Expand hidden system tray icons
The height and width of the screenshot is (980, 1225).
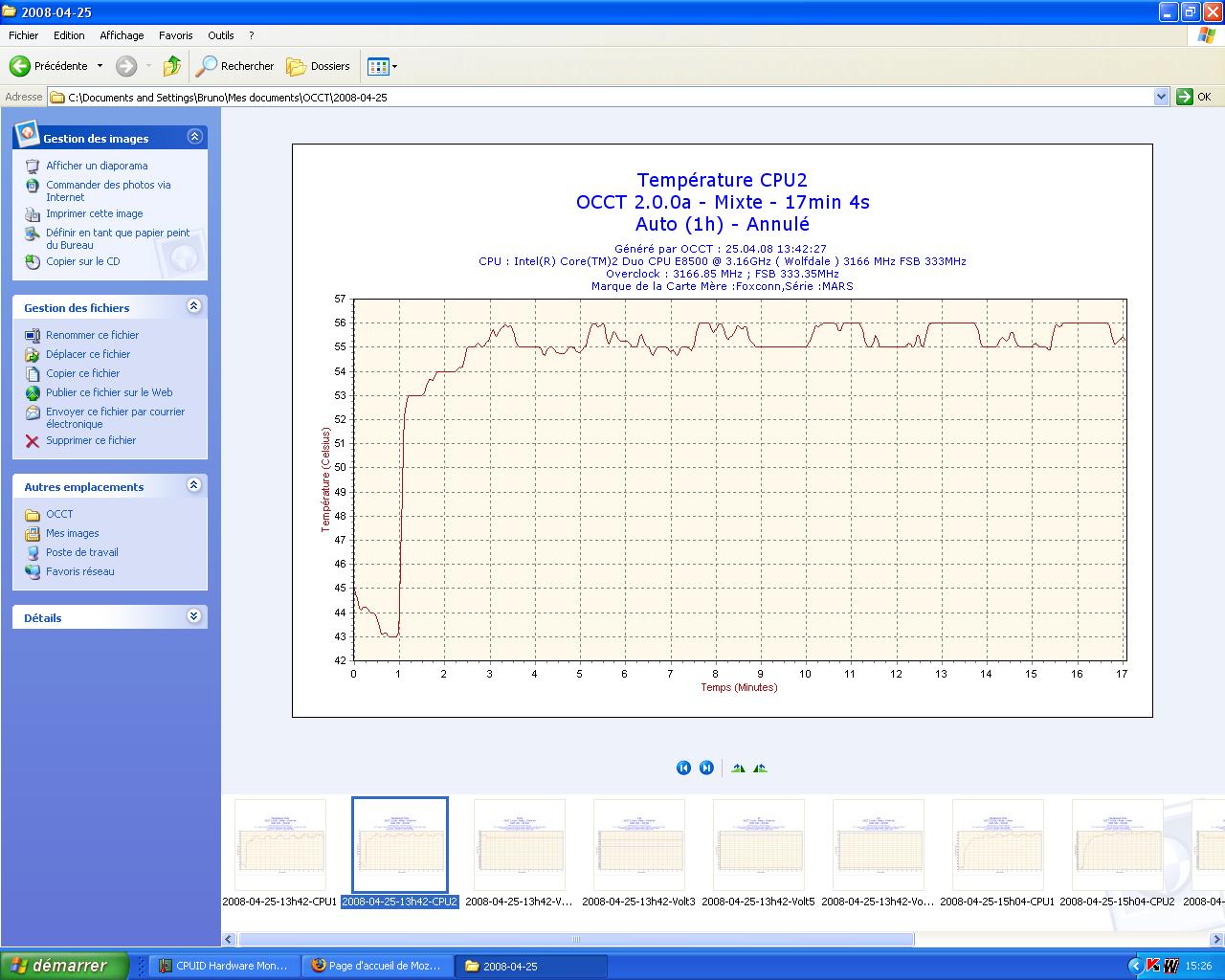pos(1135,966)
